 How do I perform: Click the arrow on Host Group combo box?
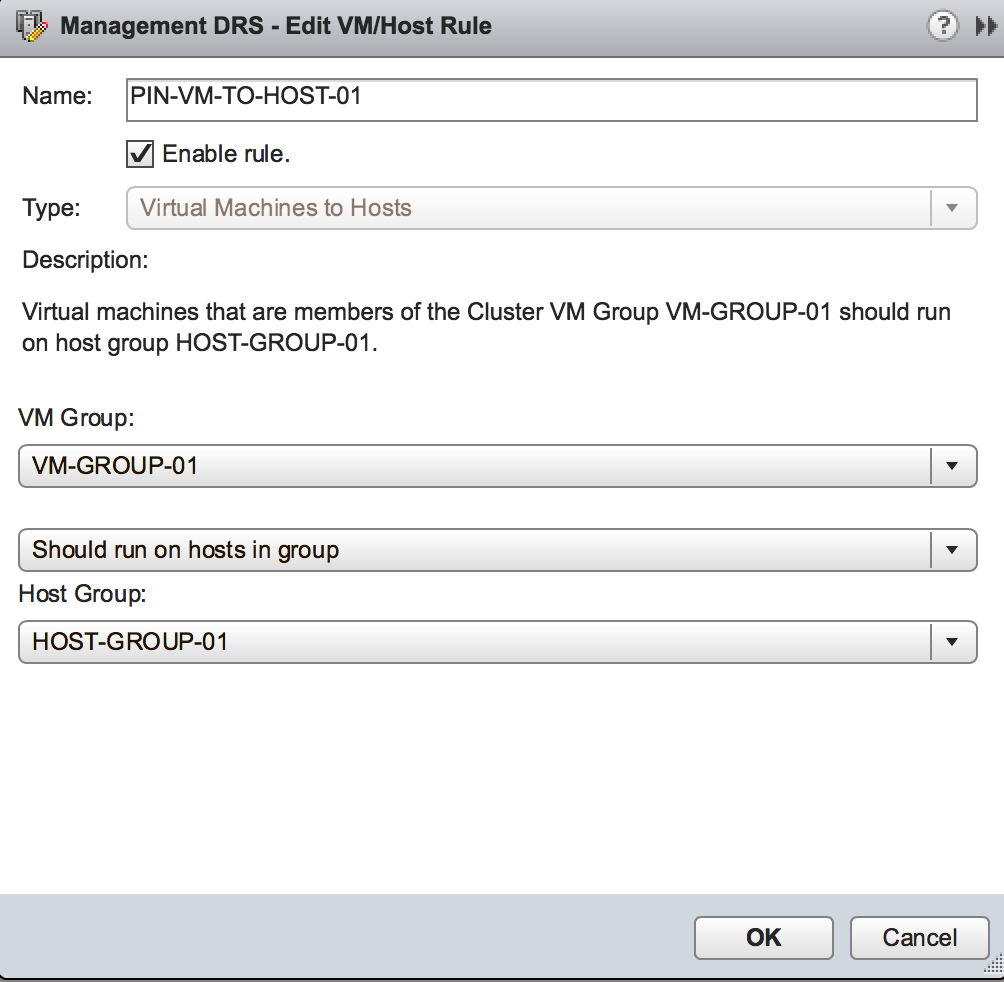click(953, 641)
